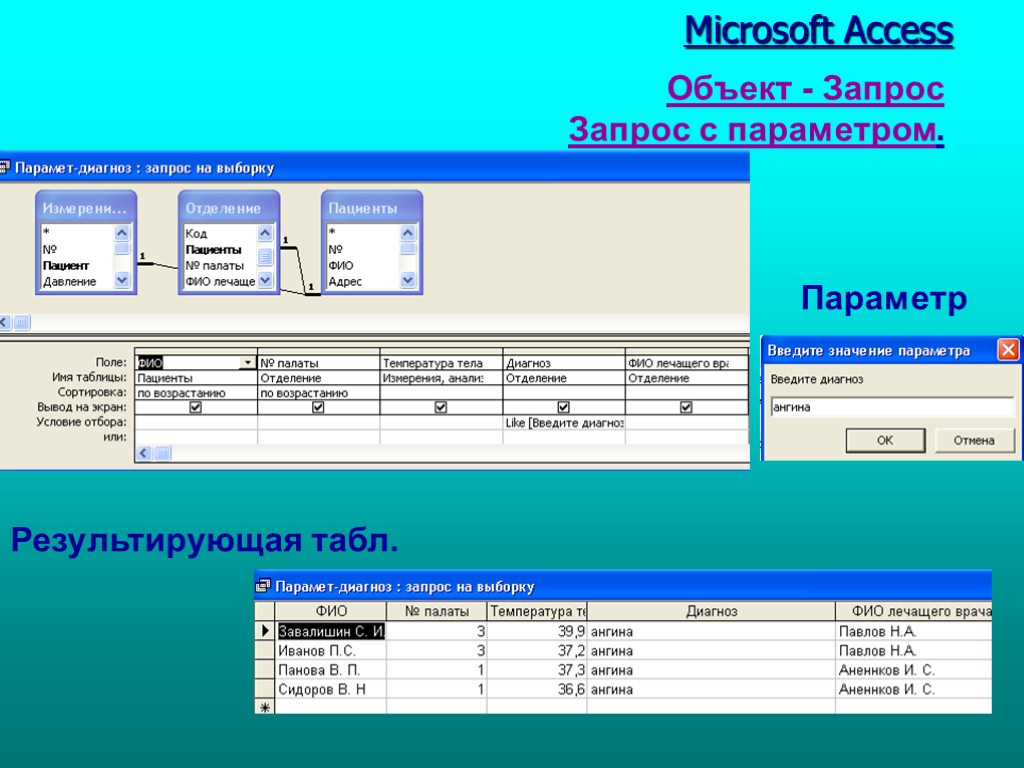Click left scroll arrow of query grid
Image resolution: width=1024 pixels, height=768 pixels.
coord(144,453)
